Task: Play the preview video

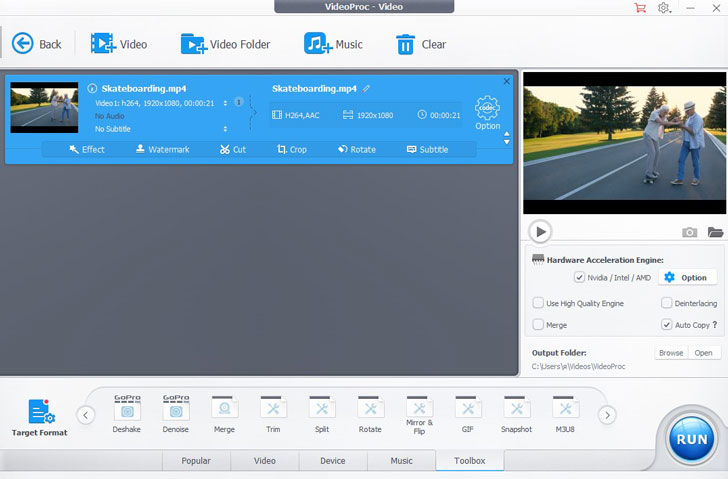Action: (540, 231)
